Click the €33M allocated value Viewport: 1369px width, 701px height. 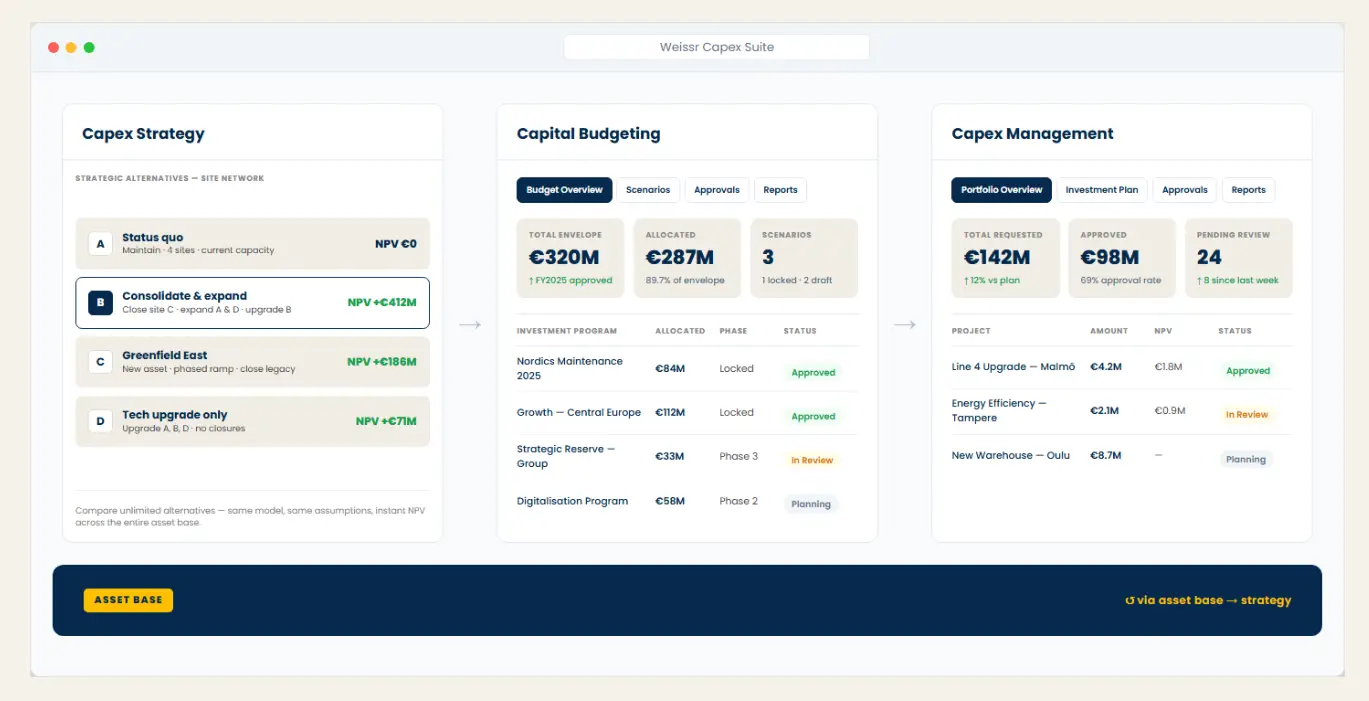(x=670, y=456)
